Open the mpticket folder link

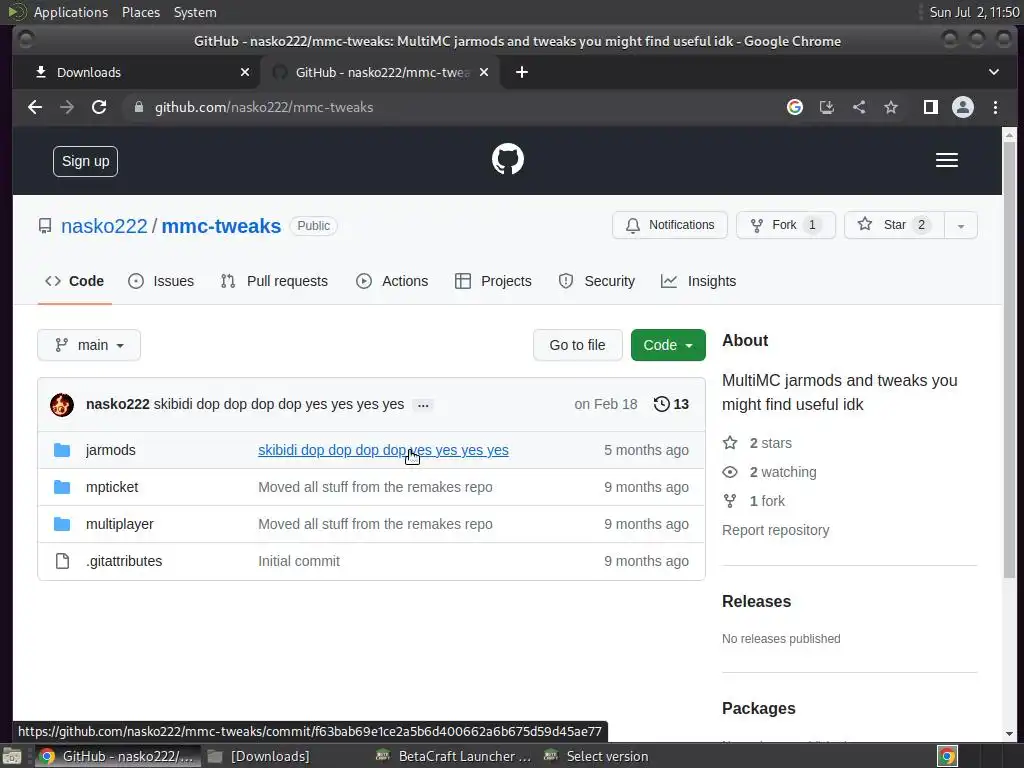coord(112,487)
